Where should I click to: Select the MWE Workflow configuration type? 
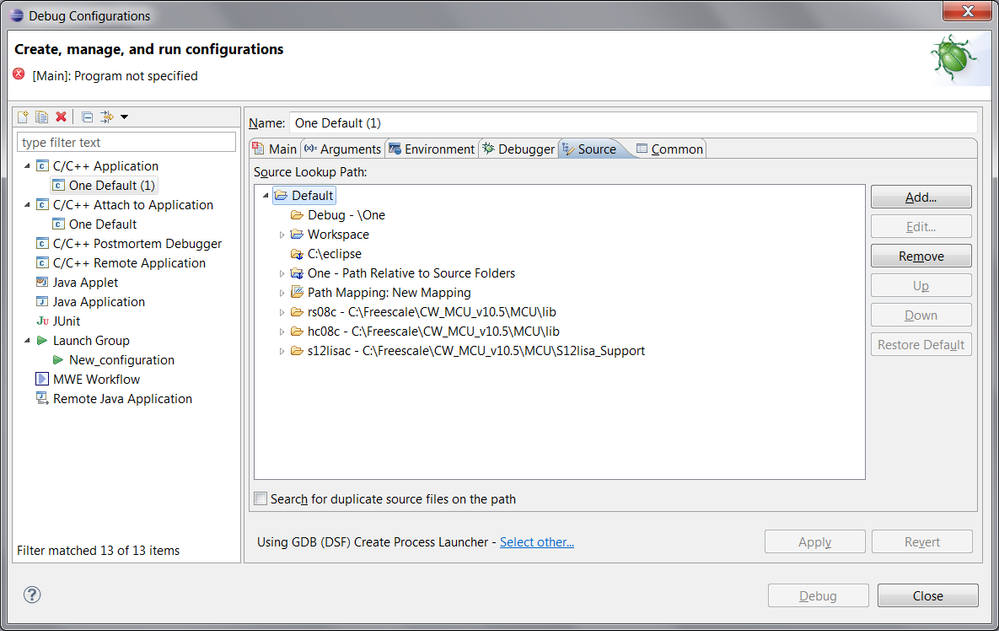pos(96,379)
